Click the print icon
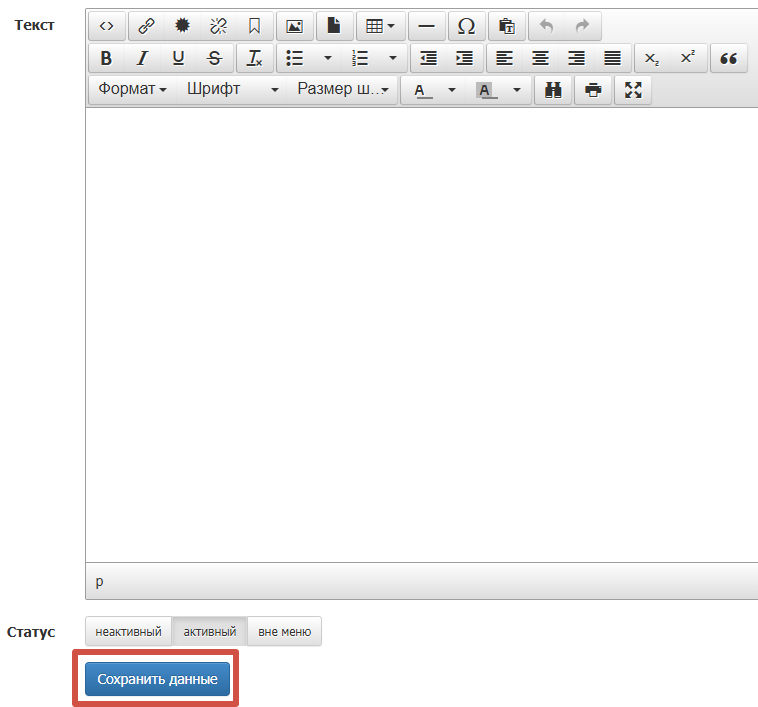The height and width of the screenshot is (707, 758). tap(593, 90)
